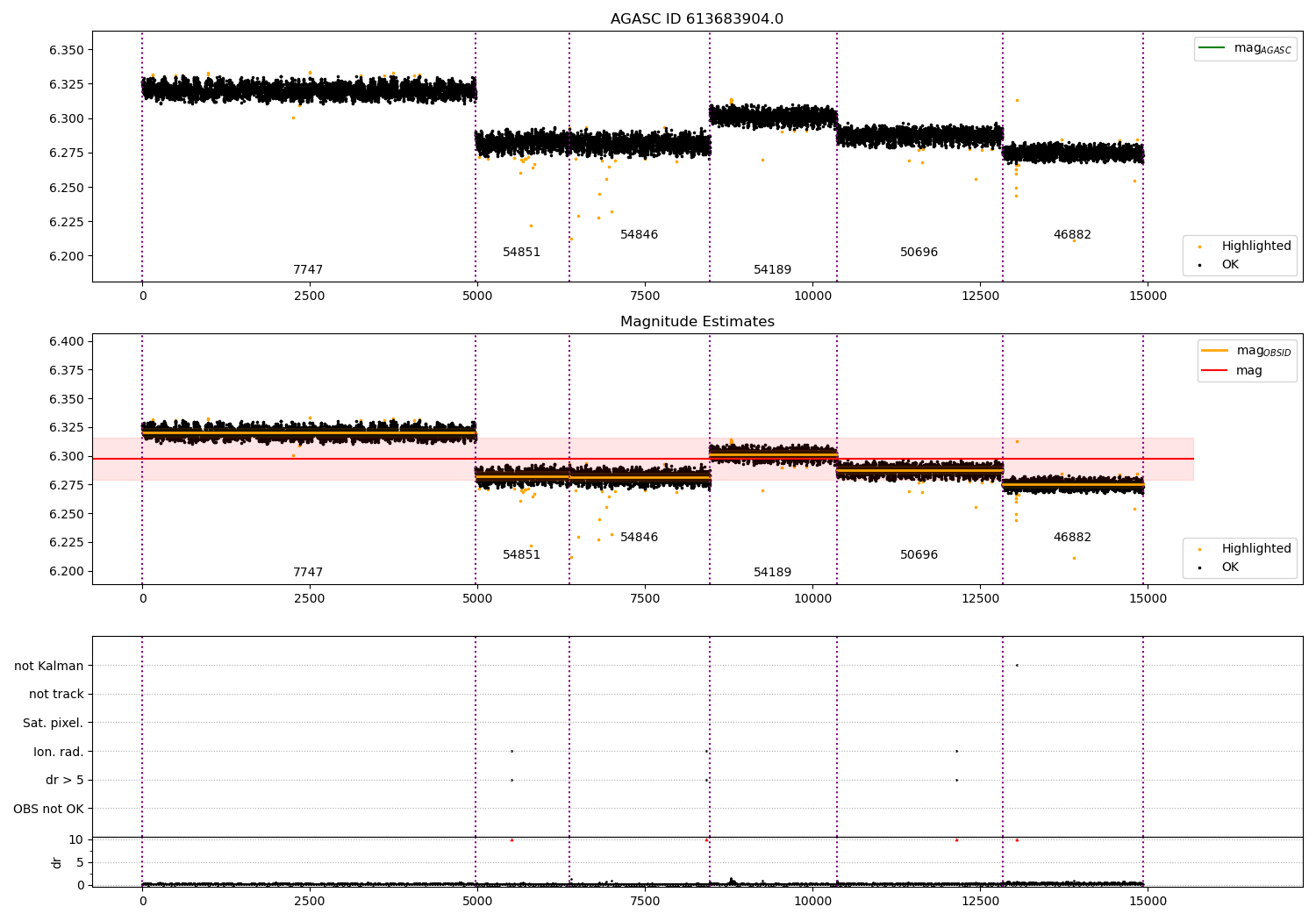The width and height of the screenshot is (1316, 921).
Task: Click obsid label 7747 in Magnitude Estimates plot
Action: [x=308, y=573]
